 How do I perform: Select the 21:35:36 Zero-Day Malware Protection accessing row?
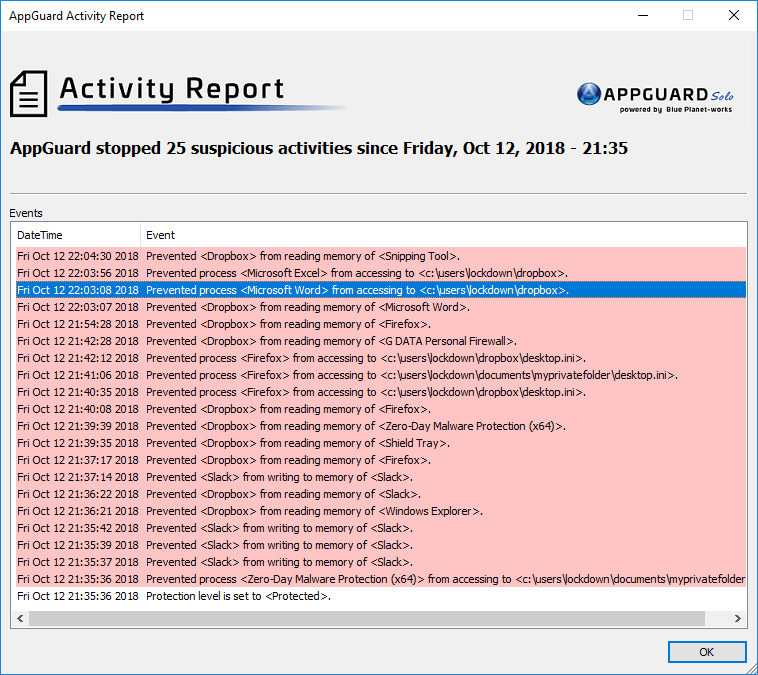(381, 579)
